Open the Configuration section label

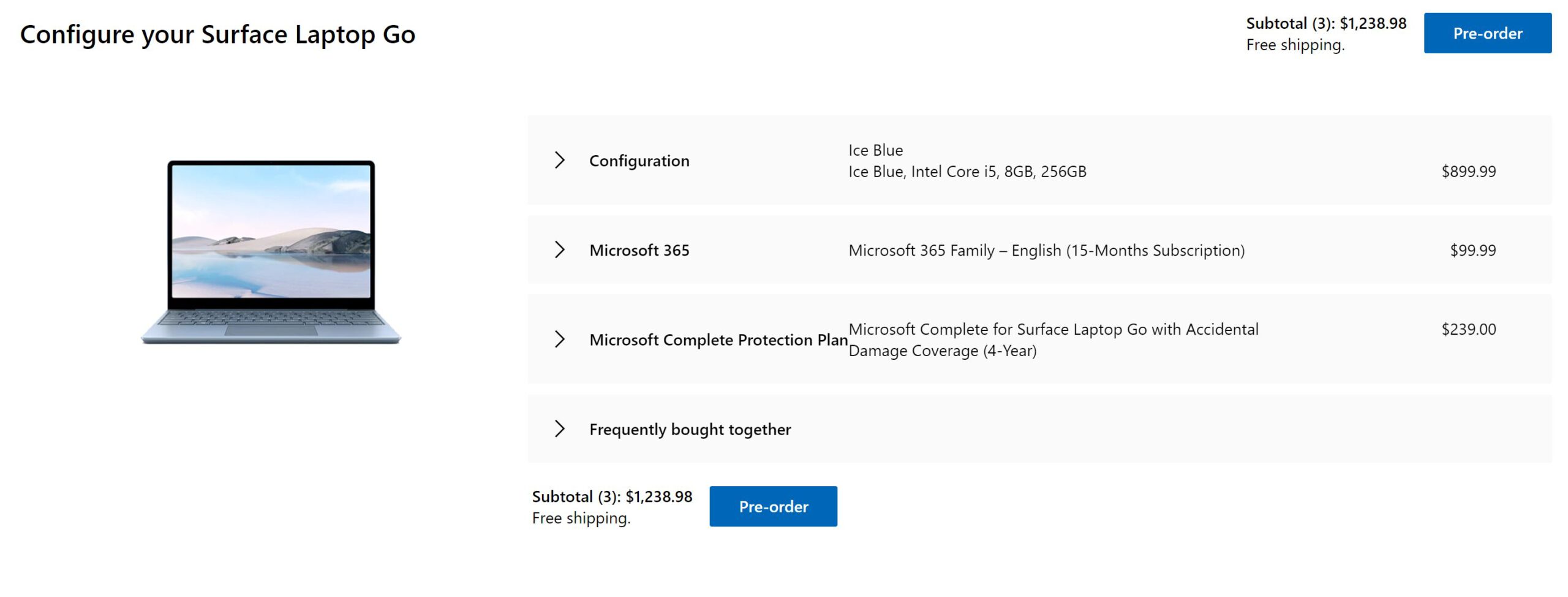pyautogui.click(x=639, y=161)
